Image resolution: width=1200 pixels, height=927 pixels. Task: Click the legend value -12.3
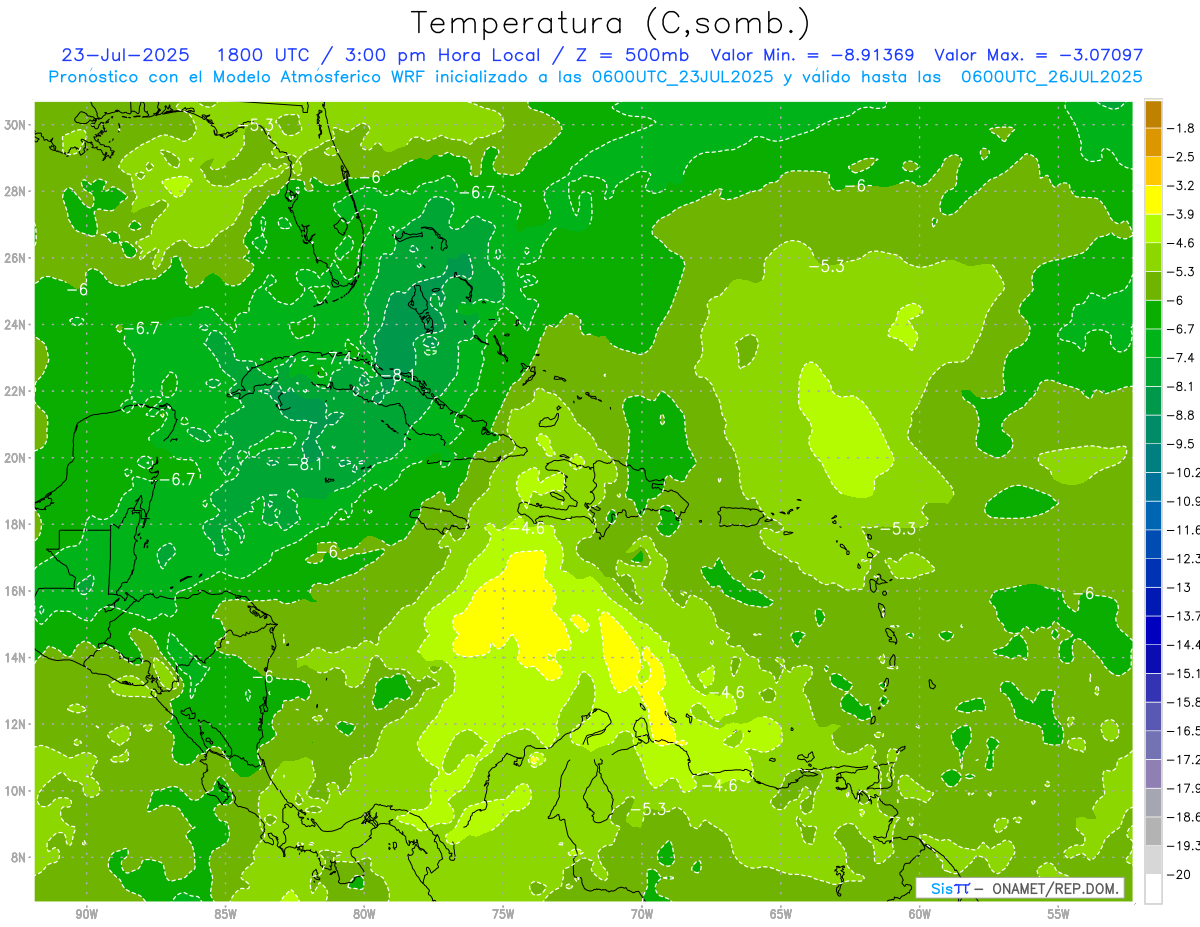1184,558
